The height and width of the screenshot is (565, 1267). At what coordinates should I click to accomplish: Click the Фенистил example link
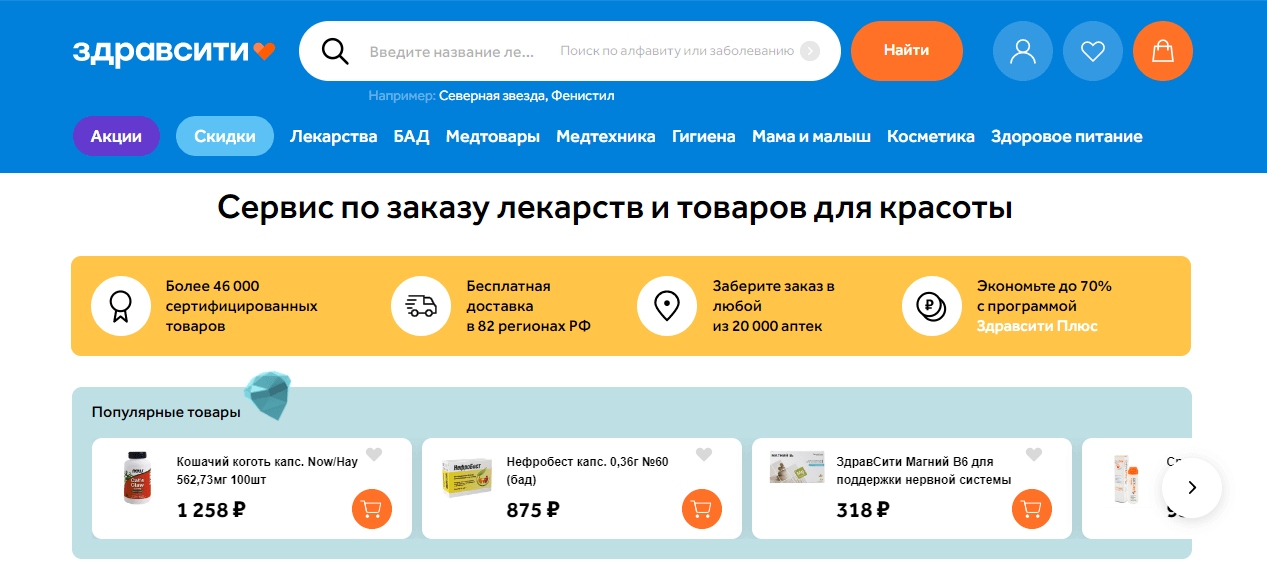[x=582, y=96]
